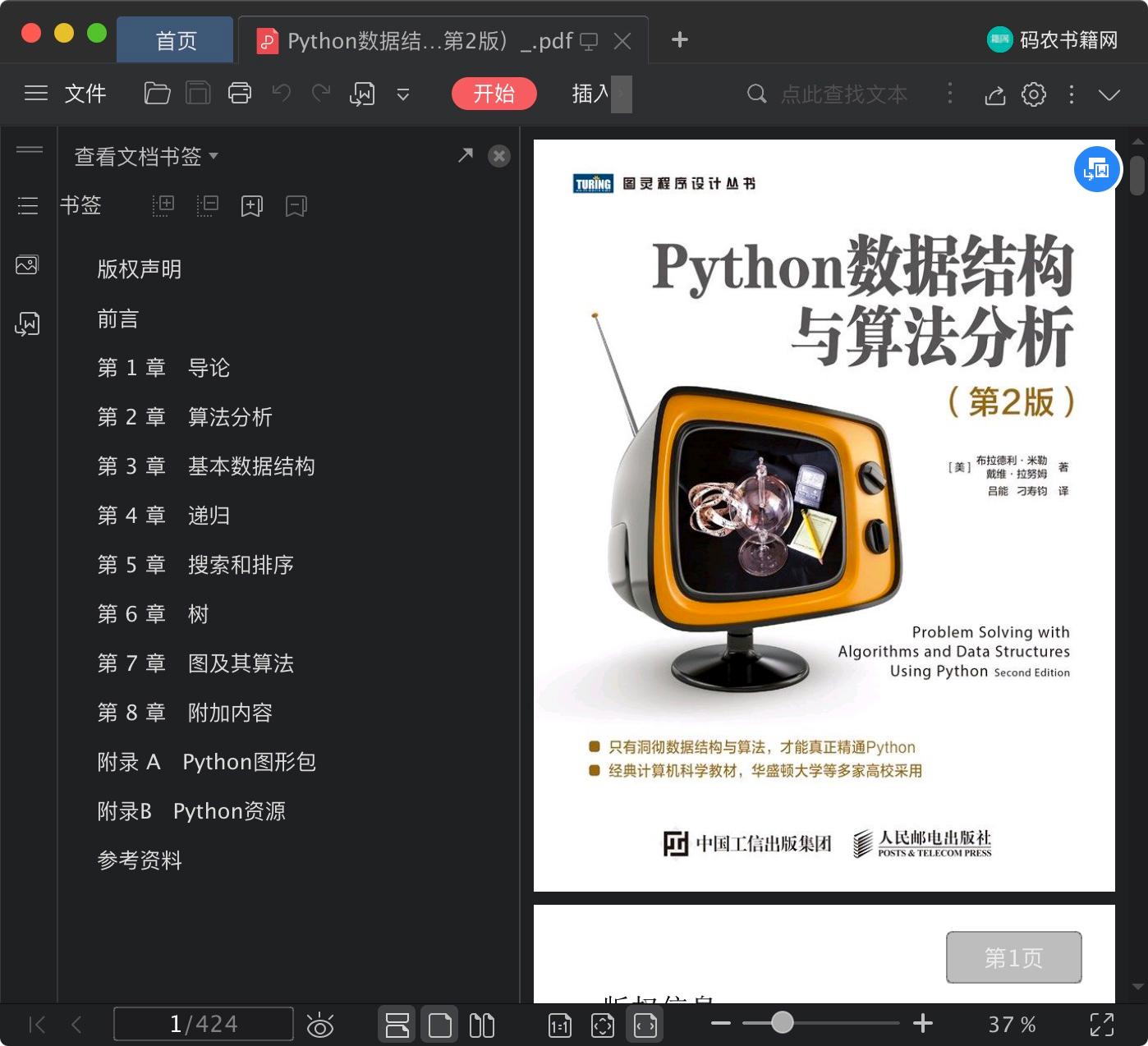Click the zoom slider handle
The image size is (1148, 1046).
click(x=783, y=1022)
